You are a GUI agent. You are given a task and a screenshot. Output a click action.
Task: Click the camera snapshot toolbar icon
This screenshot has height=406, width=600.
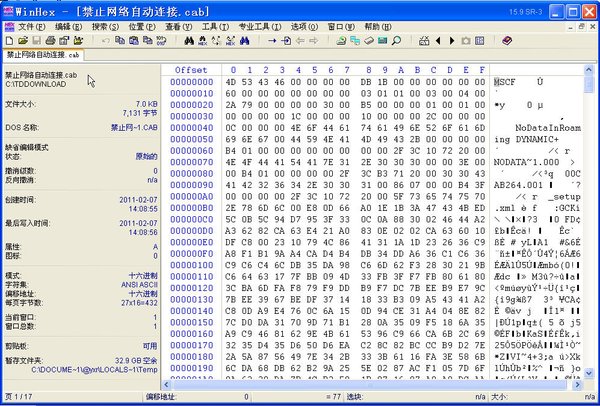466,41
